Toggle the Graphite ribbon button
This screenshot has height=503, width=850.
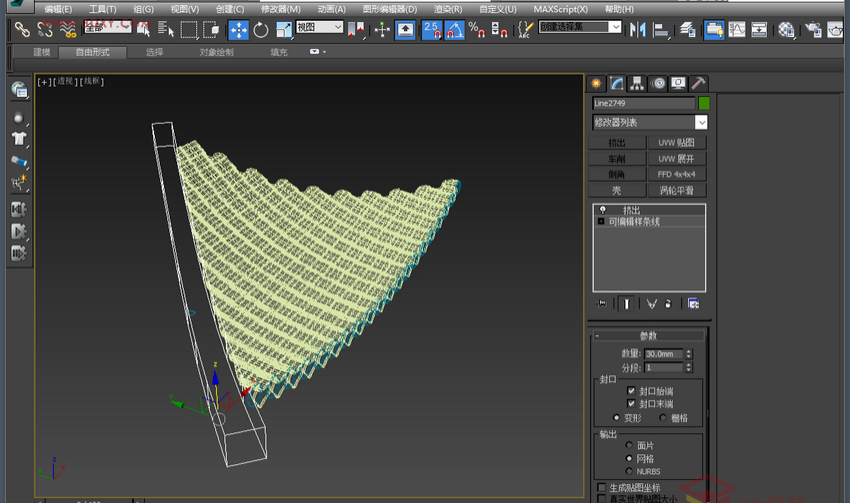point(714,29)
